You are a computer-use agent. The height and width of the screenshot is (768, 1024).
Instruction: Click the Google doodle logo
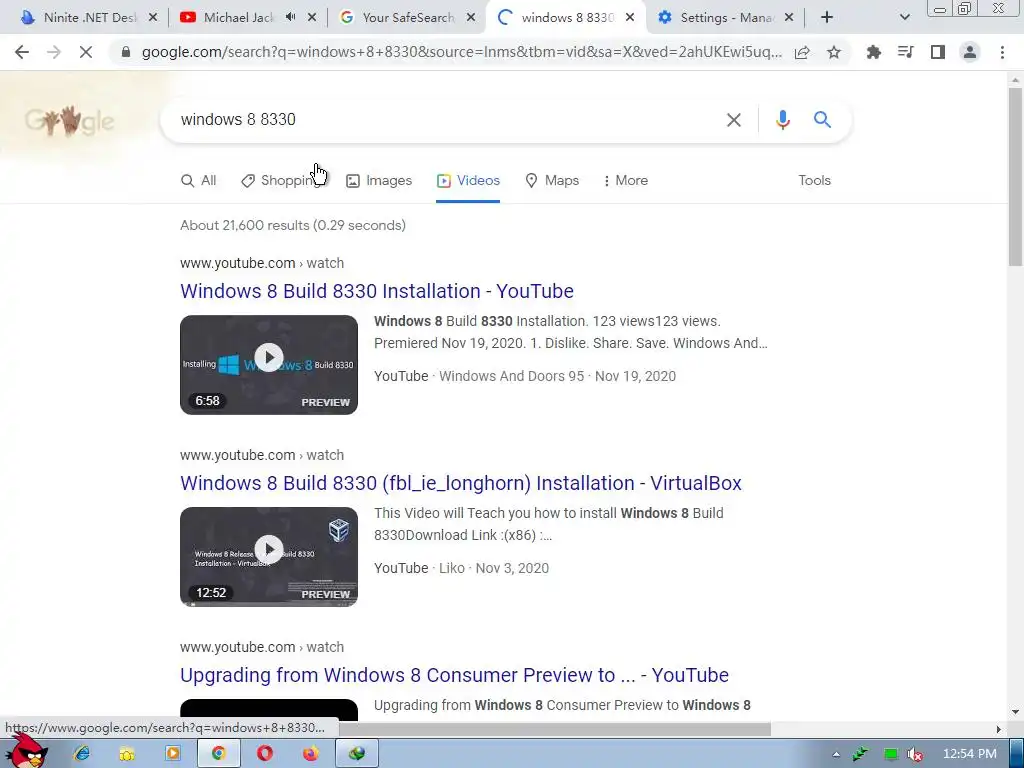pos(69,120)
